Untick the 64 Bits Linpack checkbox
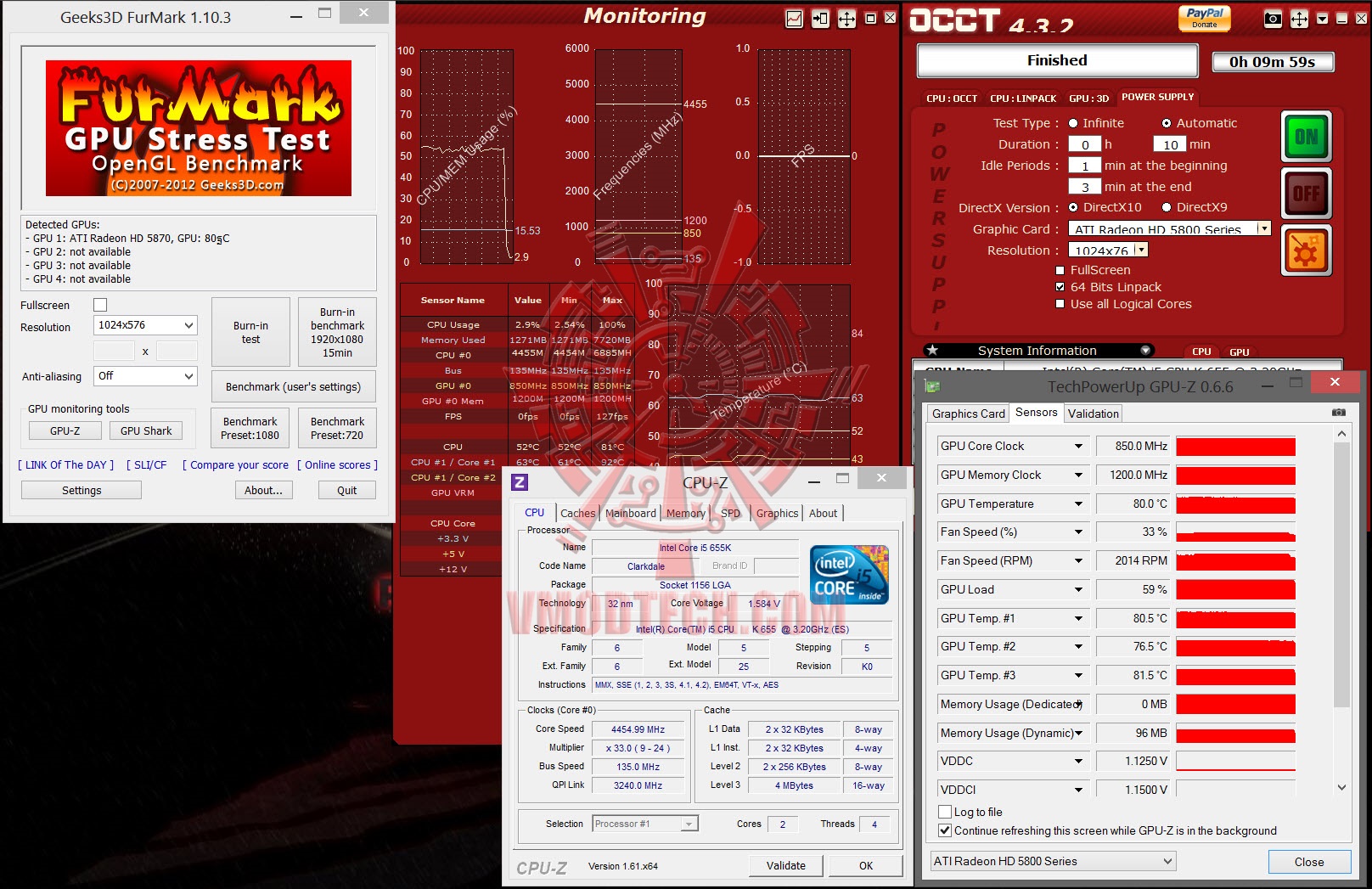1372x889 pixels. [1060, 287]
